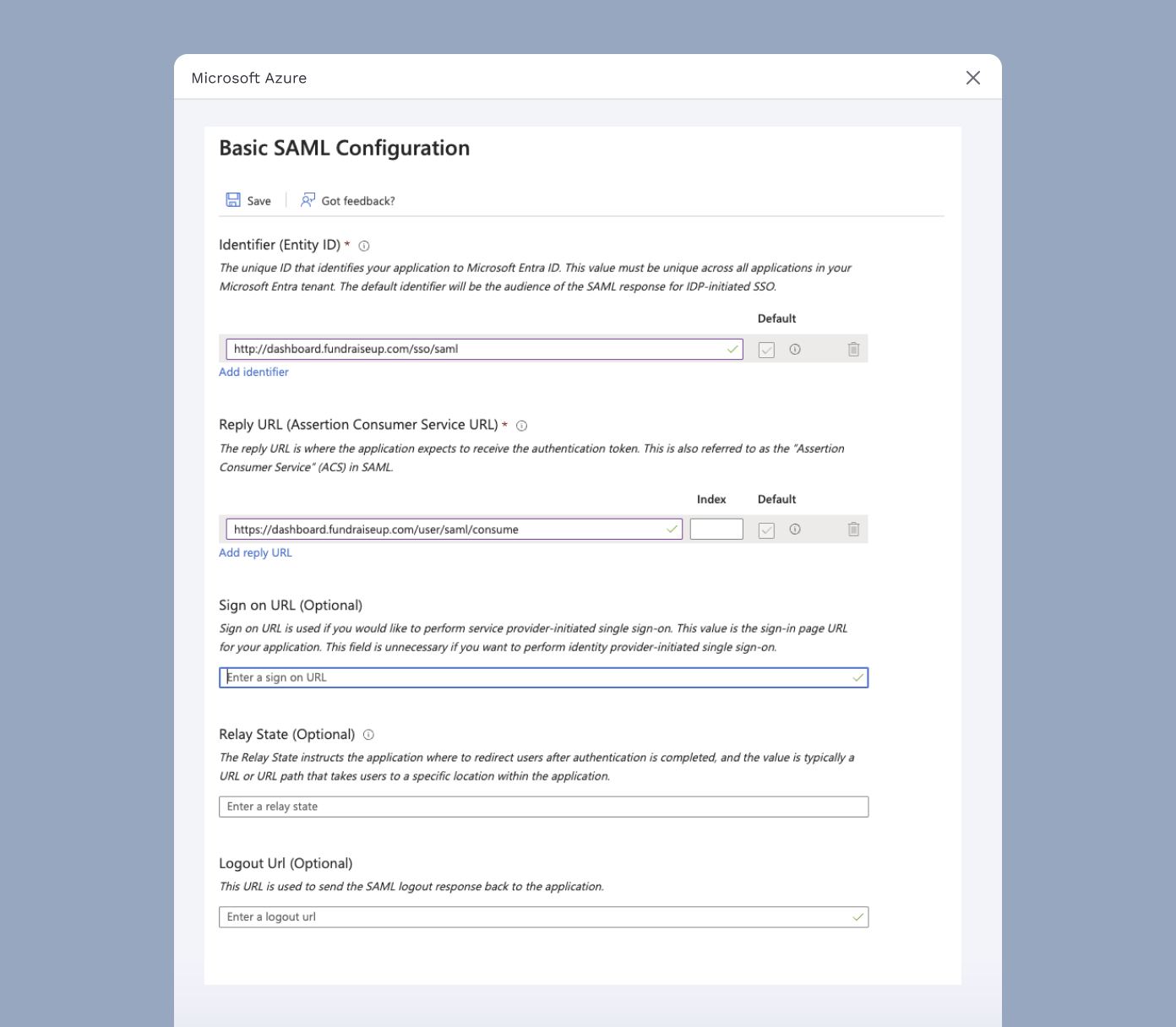The height and width of the screenshot is (1027, 1176).
Task: Click the validation checkmark in reply URL field
Action: (672, 530)
